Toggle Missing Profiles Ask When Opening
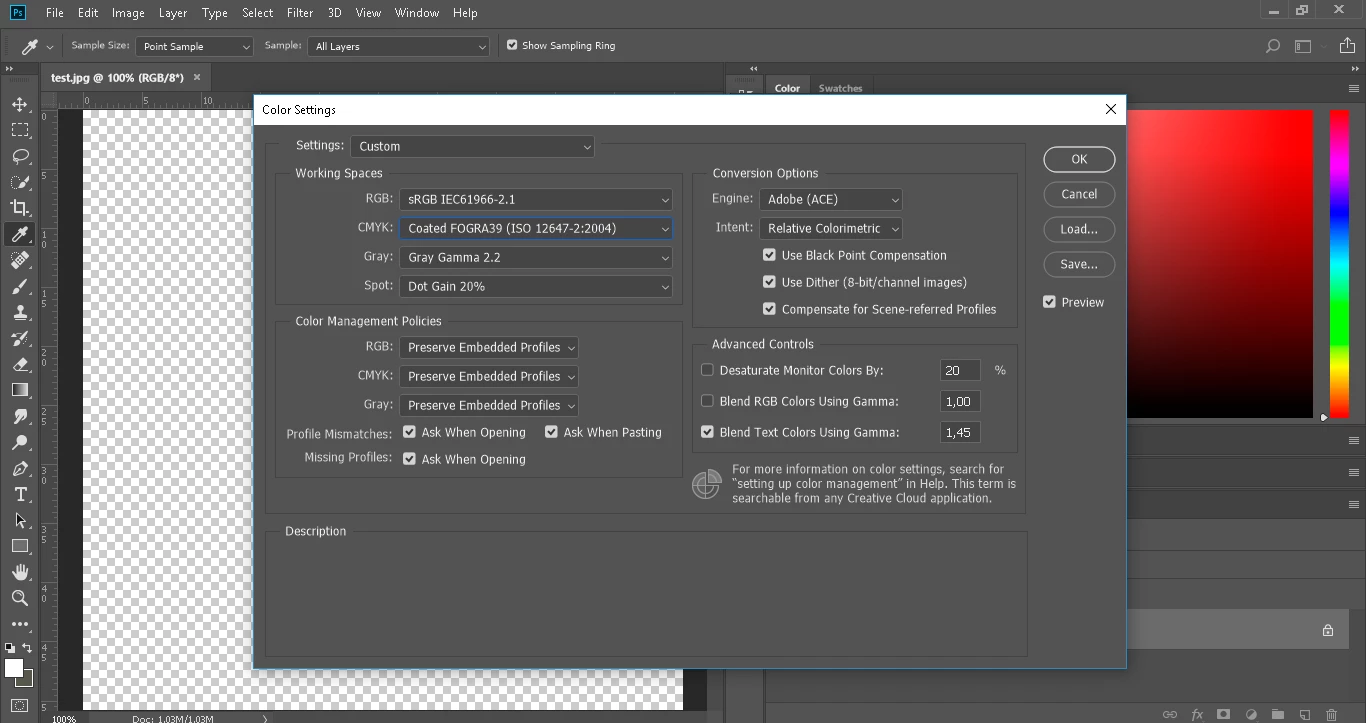1366x723 pixels. [409, 459]
